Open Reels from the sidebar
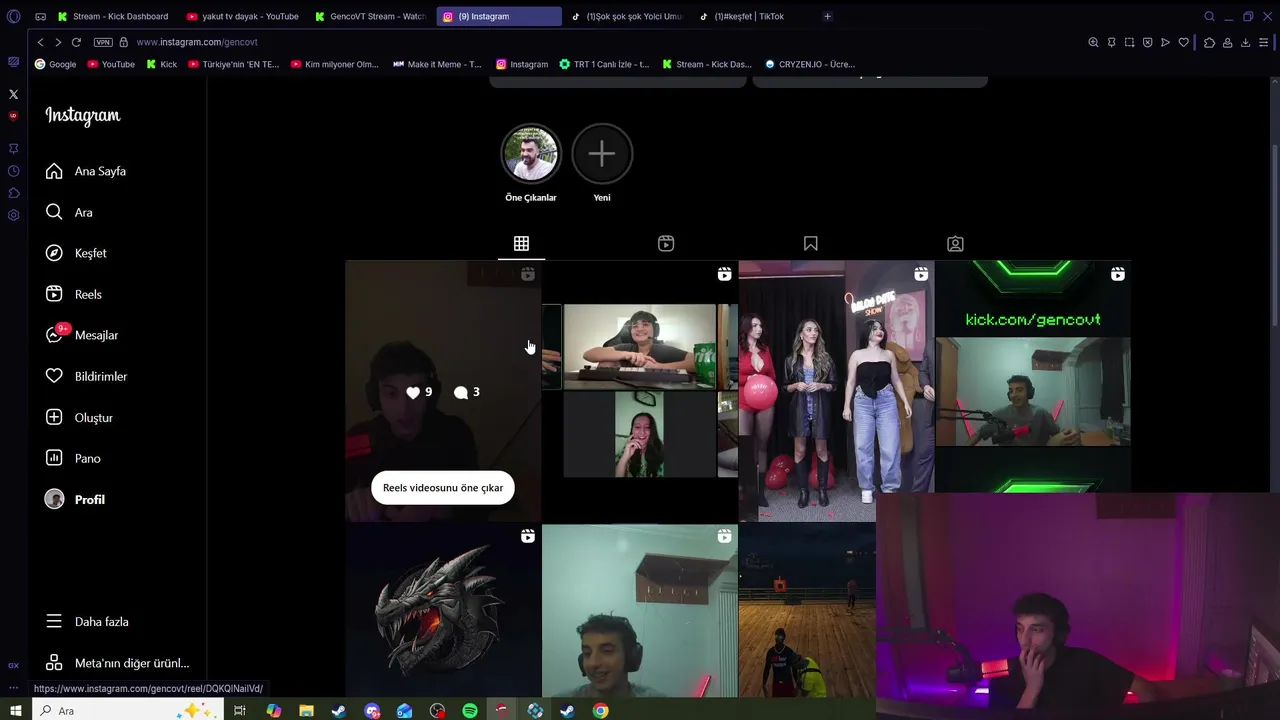The image size is (1280, 720). click(x=74, y=294)
